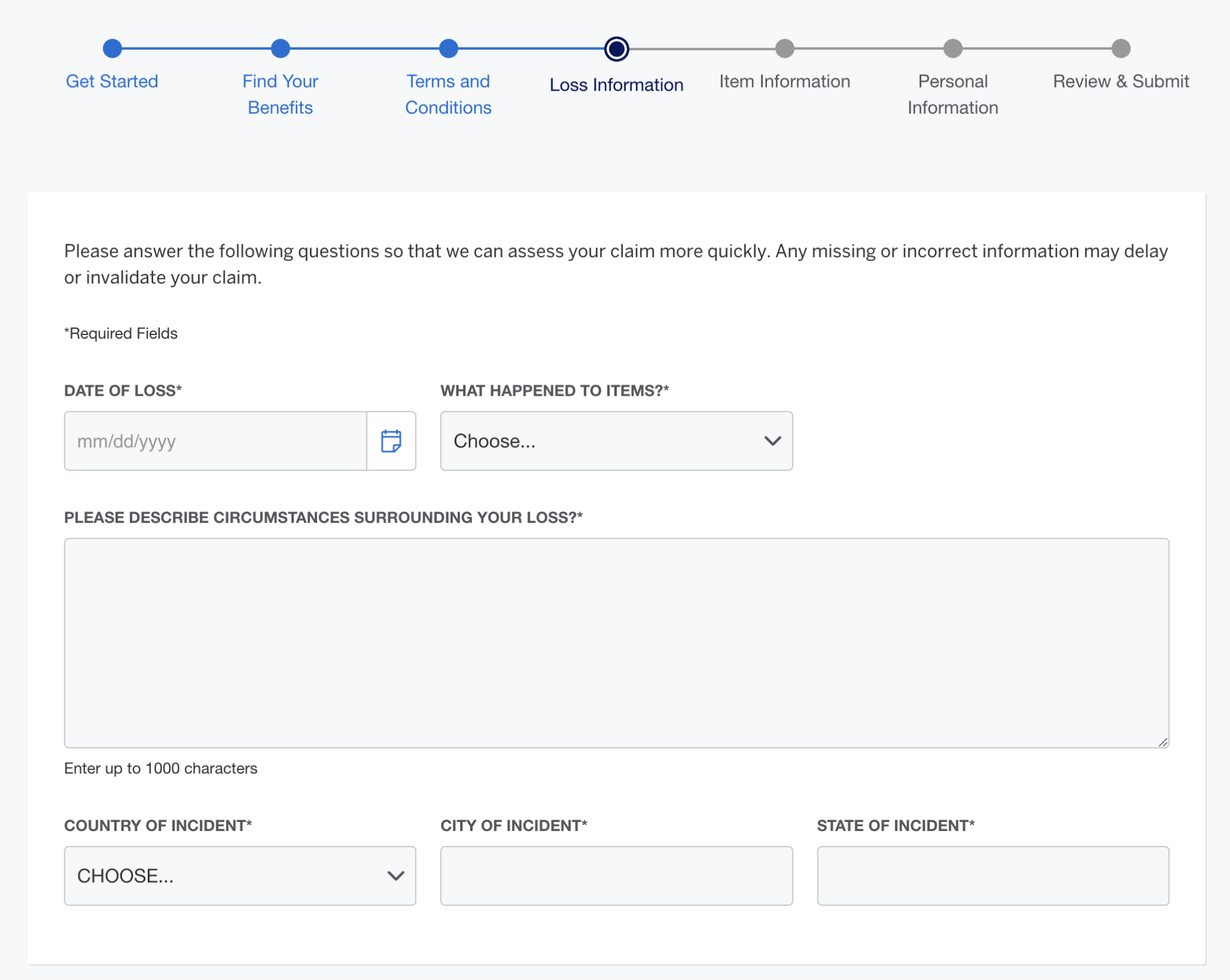Click the Item Information step dot
The height and width of the screenshot is (980, 1230).
point(784,49)
